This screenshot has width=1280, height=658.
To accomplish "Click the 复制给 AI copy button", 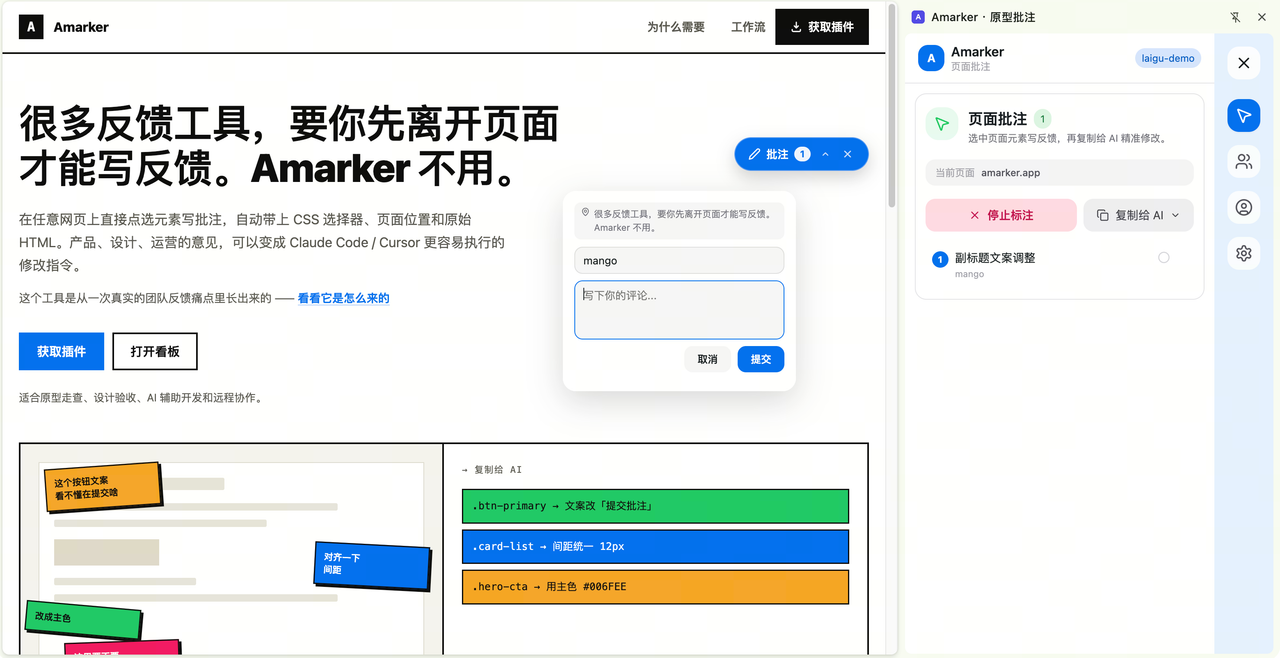I will tap(1138, 215).
